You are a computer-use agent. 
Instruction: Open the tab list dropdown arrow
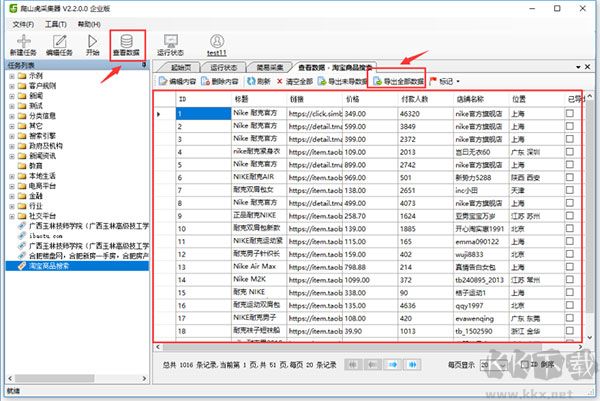pos(578,67)
